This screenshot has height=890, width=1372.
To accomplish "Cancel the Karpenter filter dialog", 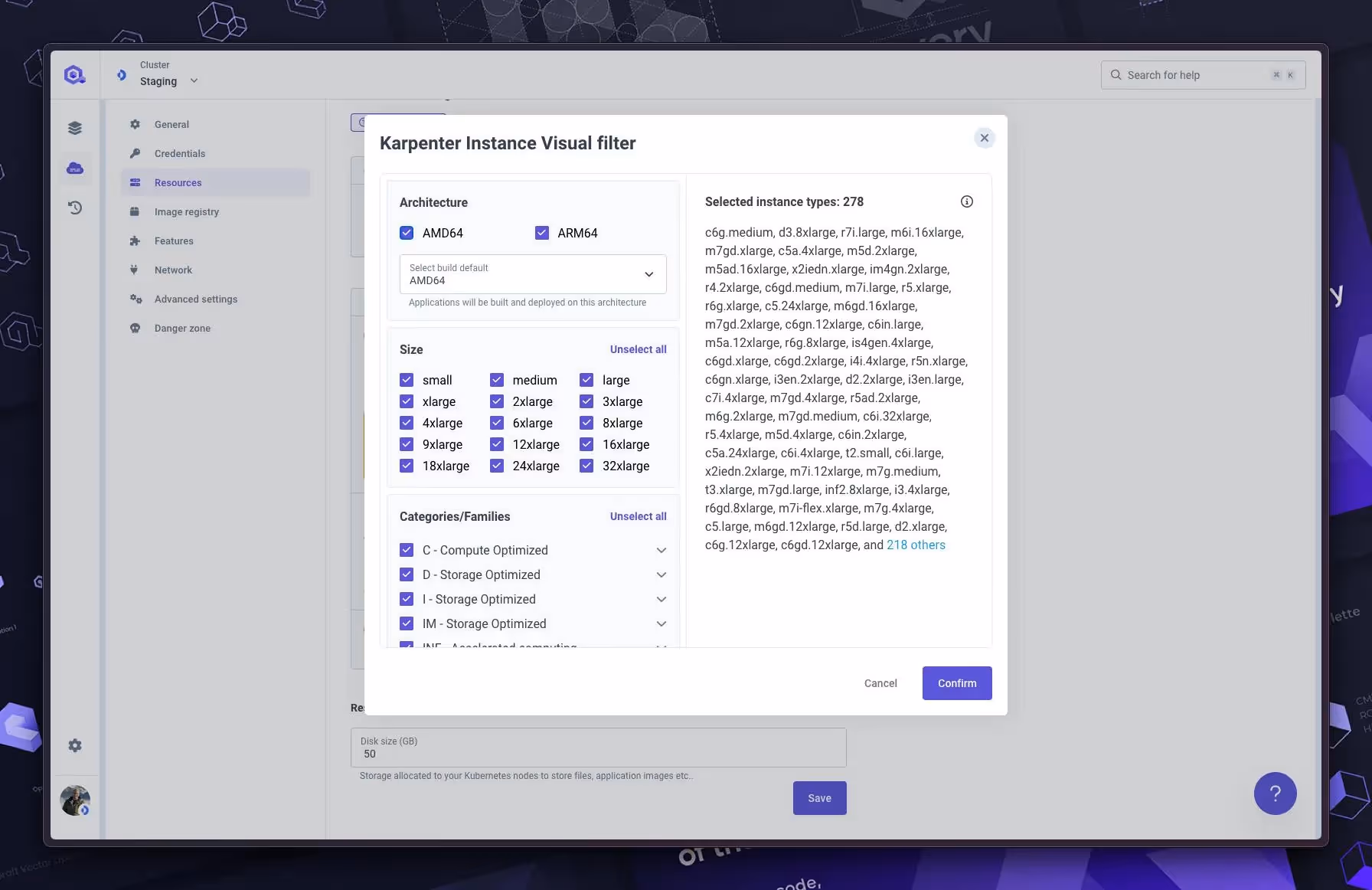I will [880, 683].
